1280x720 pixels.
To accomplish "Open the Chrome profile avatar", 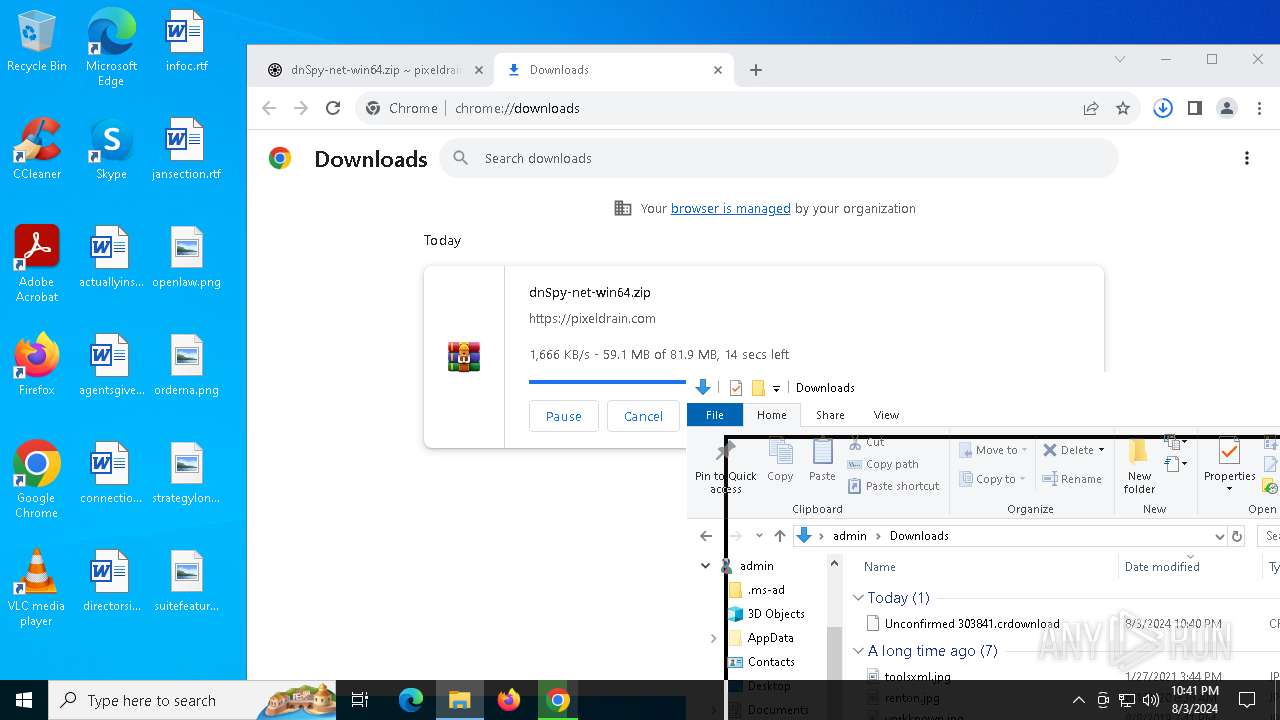I will (x=1227, y=108).
